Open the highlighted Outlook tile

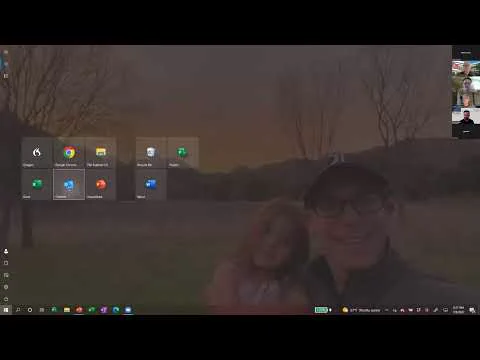[69, 184]
